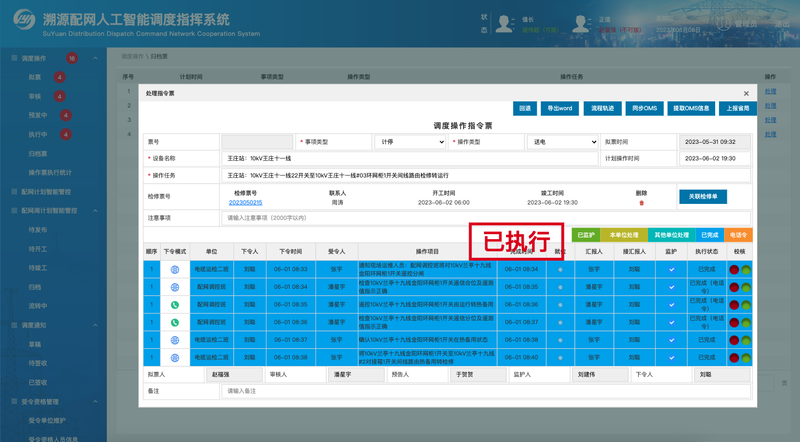Toggle 监护 checkbox in 08:33 row
This screenshot has height=442, width=800.
tap(671, 269)
